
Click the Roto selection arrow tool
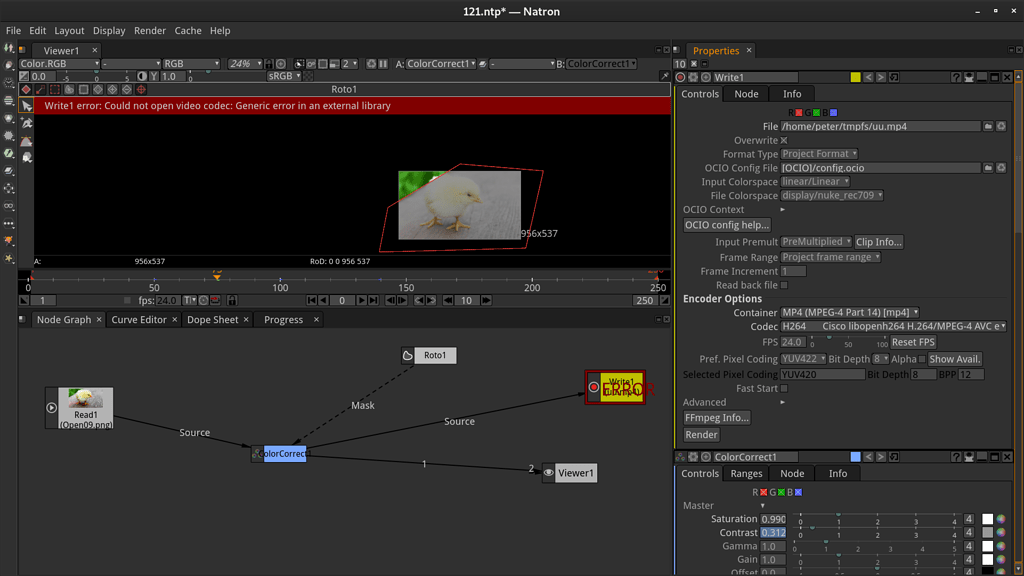point(27,105)
